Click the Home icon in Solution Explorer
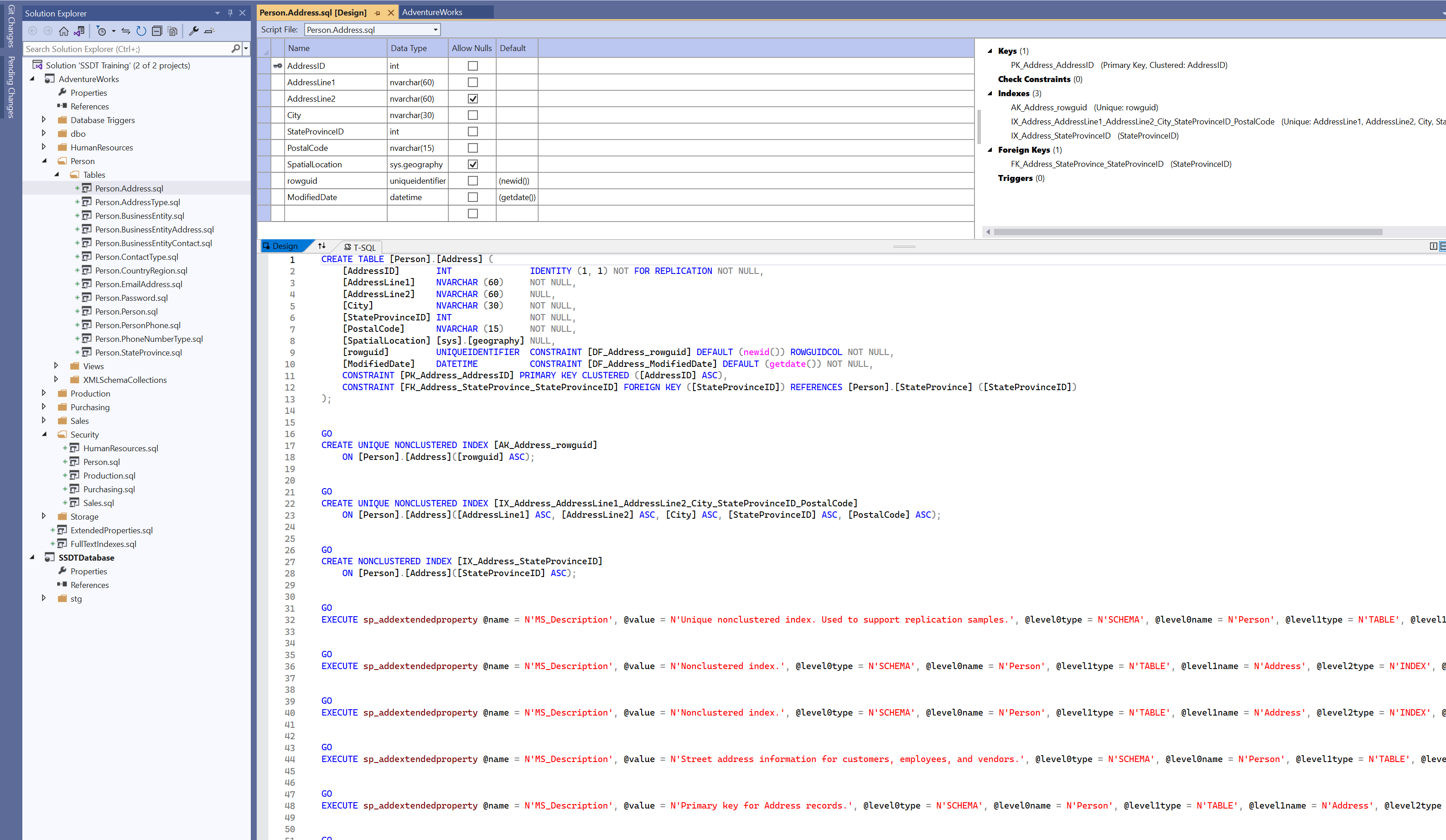Image resolution: width=1446 pixels, height=840 pixels. click(64, 31)
